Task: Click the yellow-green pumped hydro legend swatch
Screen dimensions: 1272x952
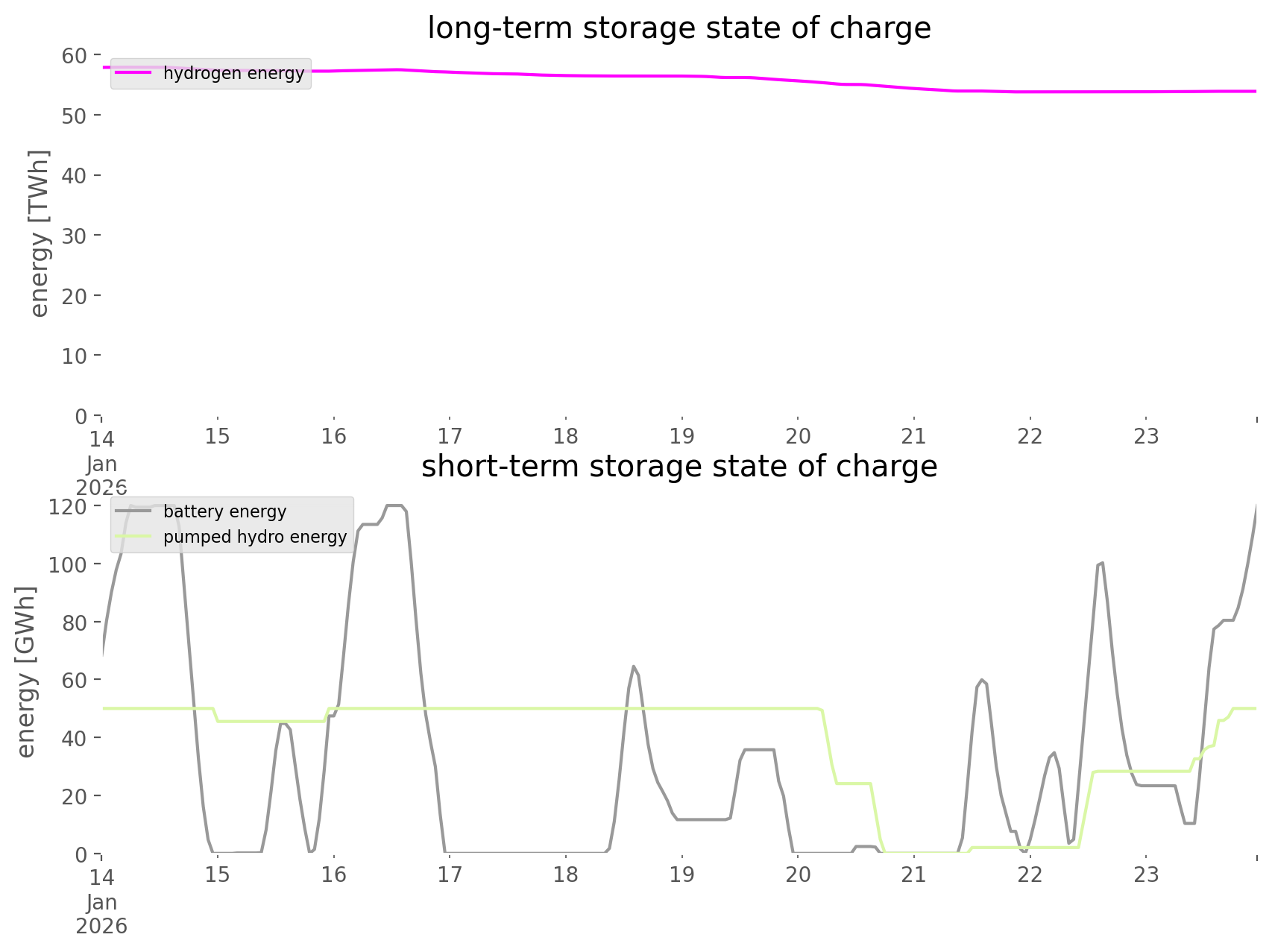Action: tap(133, 537)
